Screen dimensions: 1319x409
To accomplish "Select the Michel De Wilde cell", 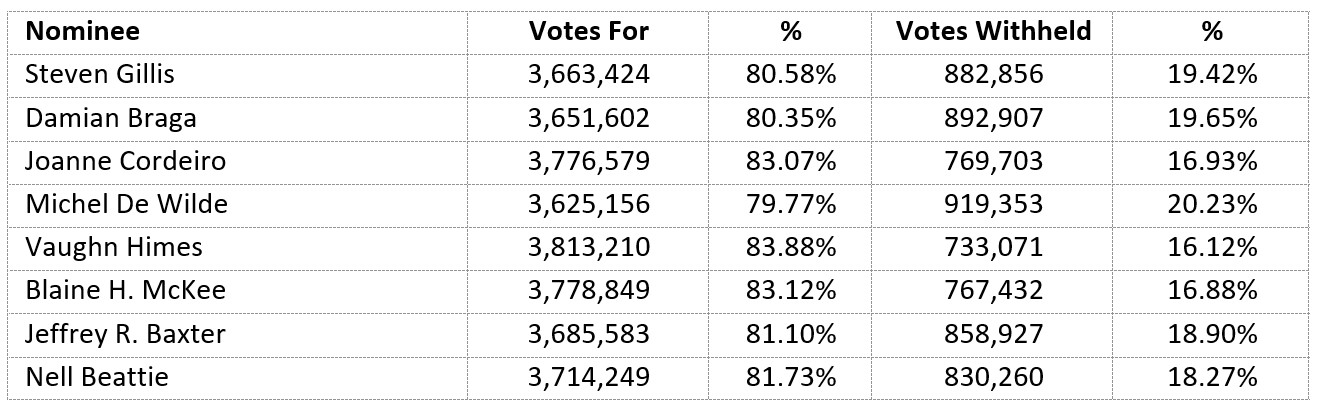I will [x=126, y=204].
